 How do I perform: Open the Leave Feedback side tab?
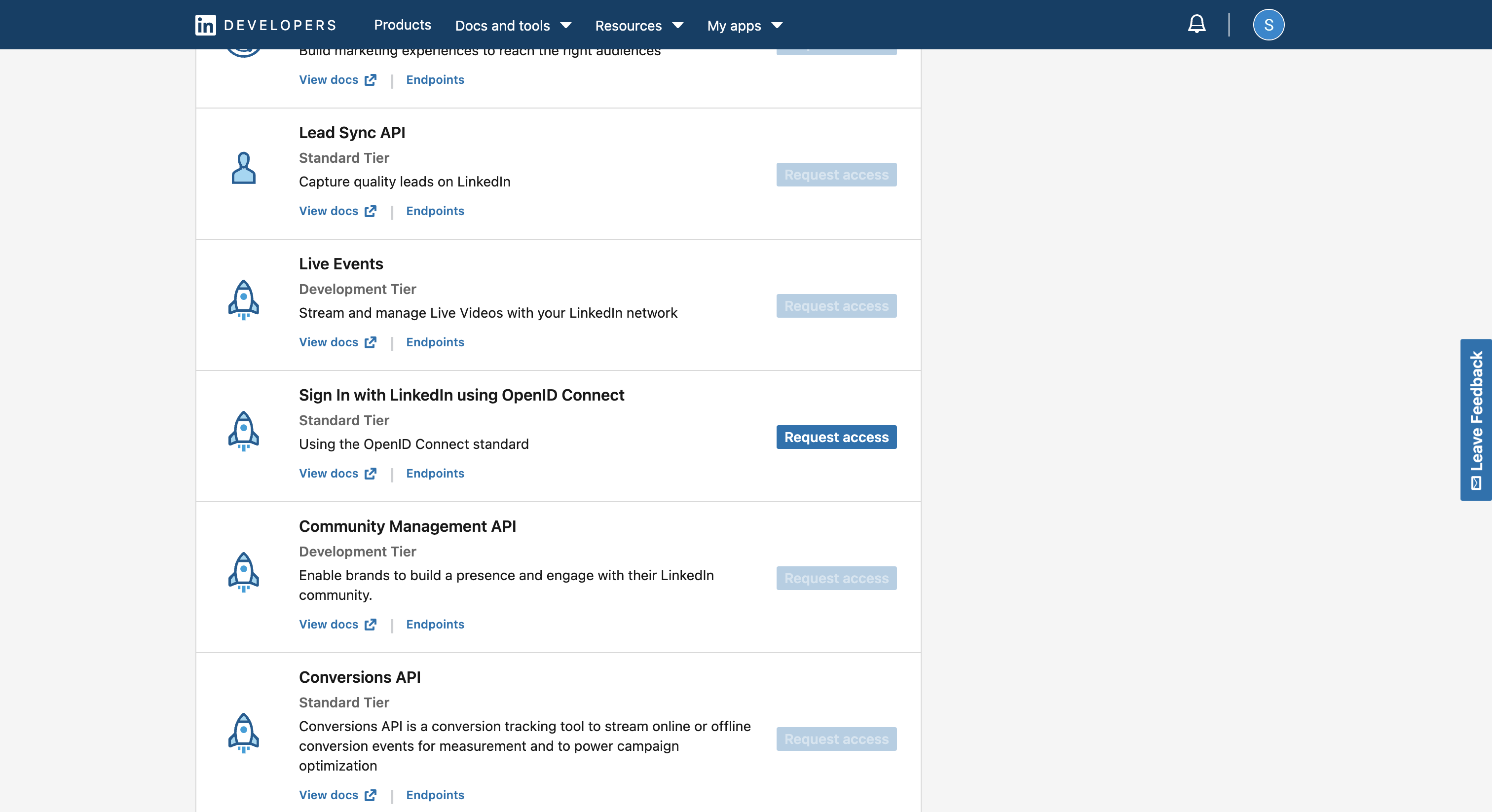(x=1475, y=419)
